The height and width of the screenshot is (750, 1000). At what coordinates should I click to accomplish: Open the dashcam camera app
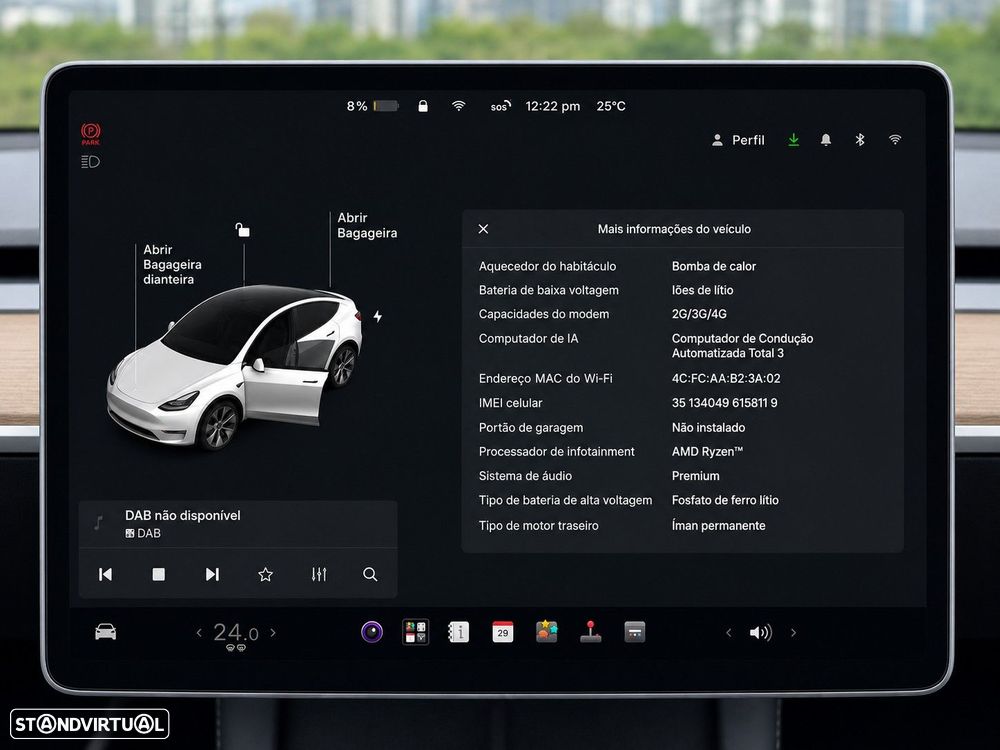372,632
